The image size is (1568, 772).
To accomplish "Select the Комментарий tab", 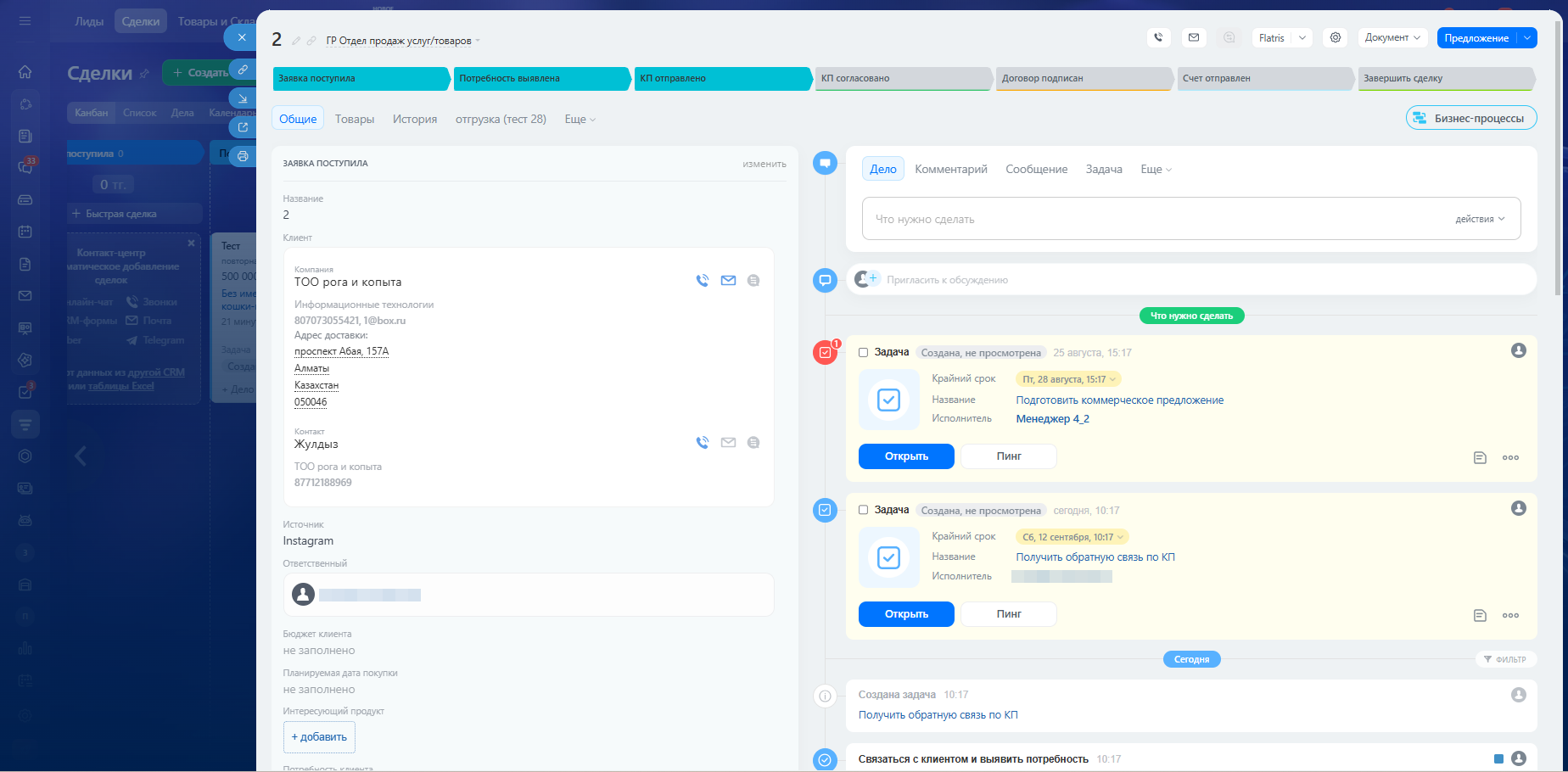I will (x=951, y=169).
